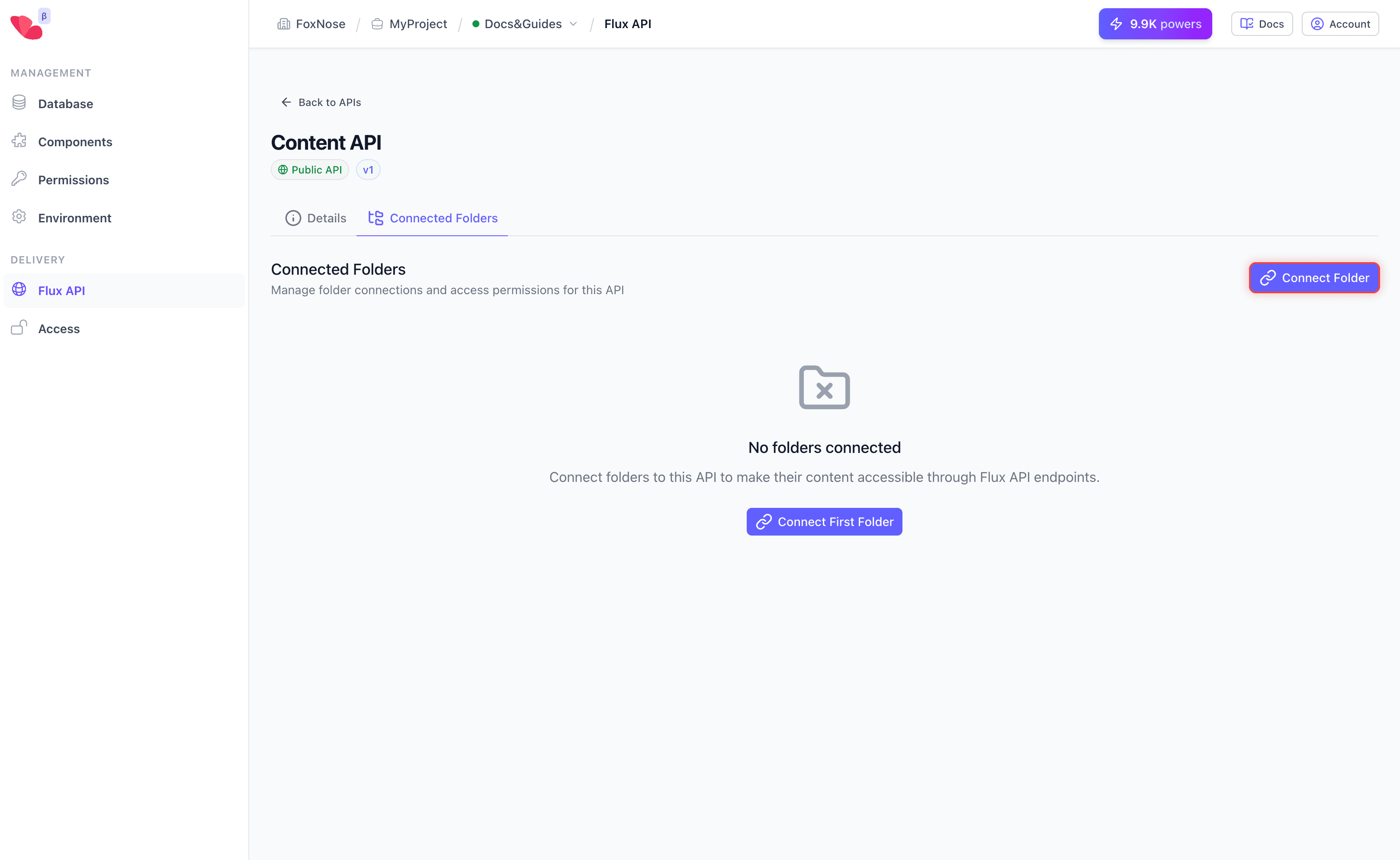Select the Connected Folders tab
The width and height of the screenshot is (1400, 860).
click(x=443, y=218)
